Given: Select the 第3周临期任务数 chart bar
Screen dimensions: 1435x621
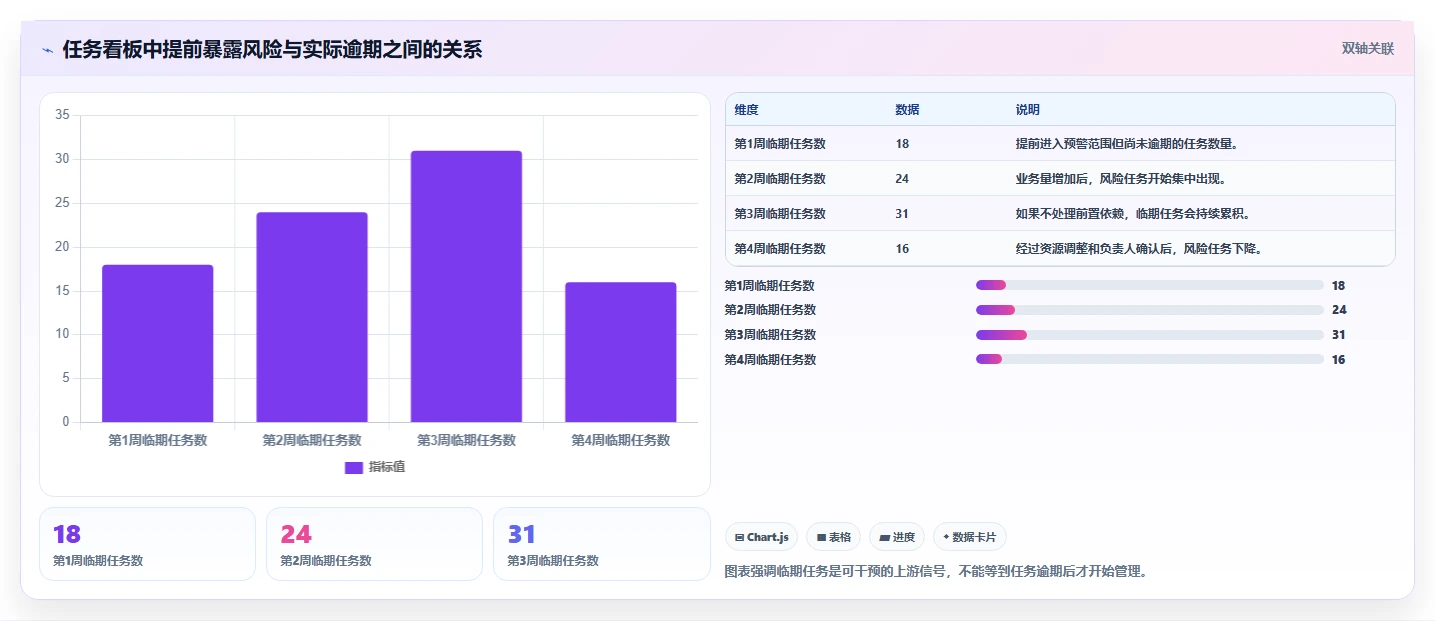Looking at the screenshot, I should (466, 286).
